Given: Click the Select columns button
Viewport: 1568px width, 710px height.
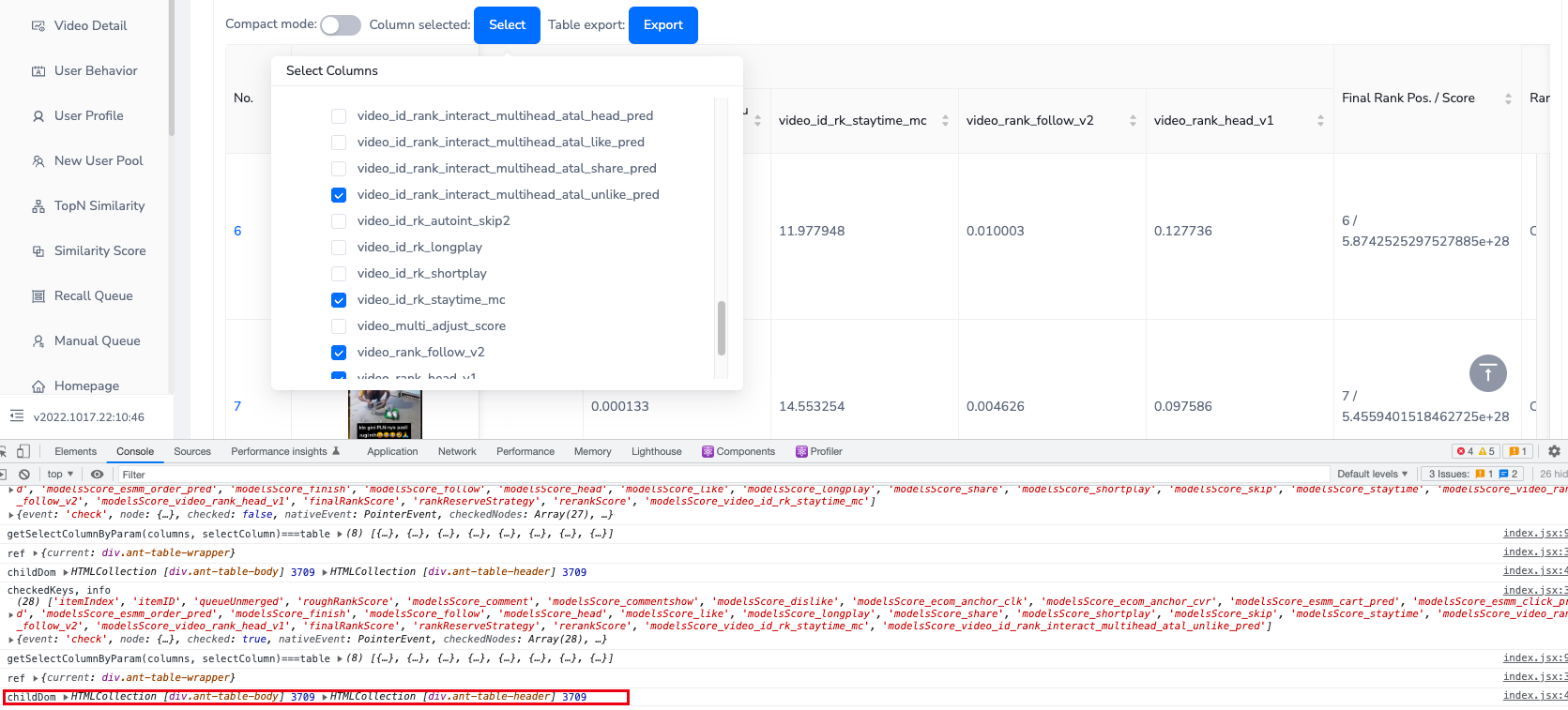Looking at the screenshot, I should [x=507, y=25].
